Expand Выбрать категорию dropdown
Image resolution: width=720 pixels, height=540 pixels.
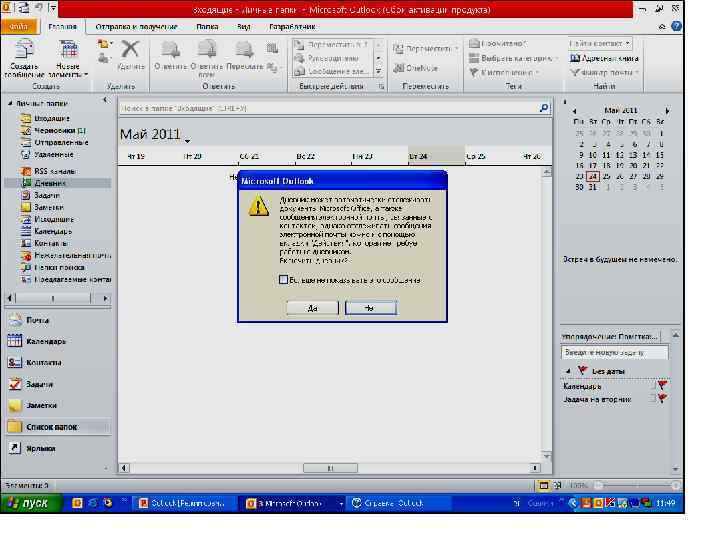(x=557, y=58)
